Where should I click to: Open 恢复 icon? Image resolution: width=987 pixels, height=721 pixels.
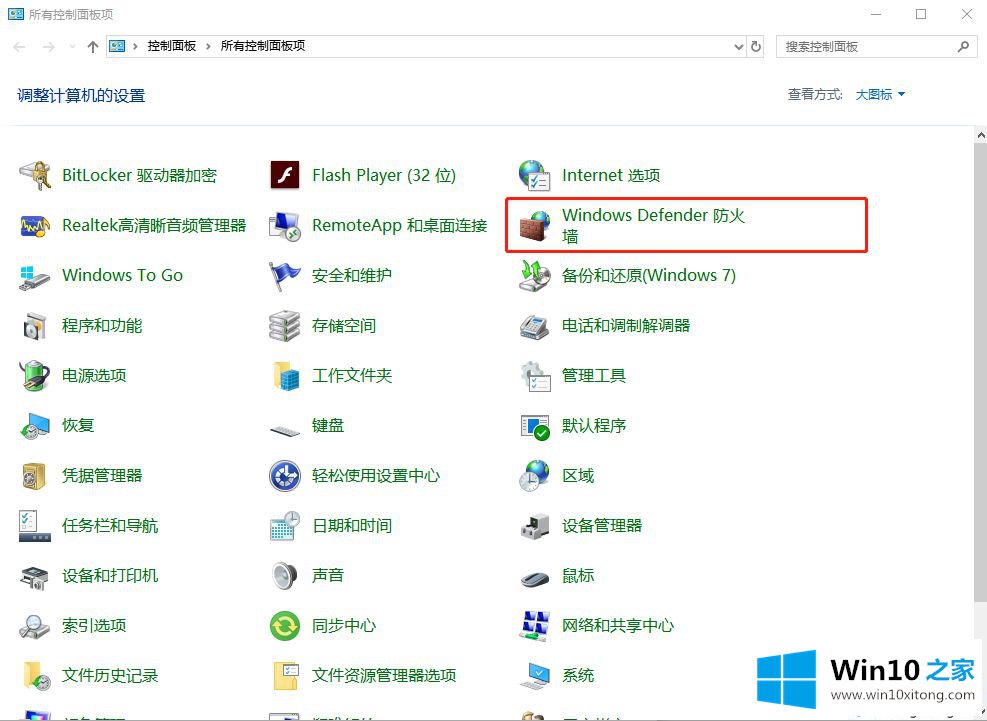coord(35,426)
